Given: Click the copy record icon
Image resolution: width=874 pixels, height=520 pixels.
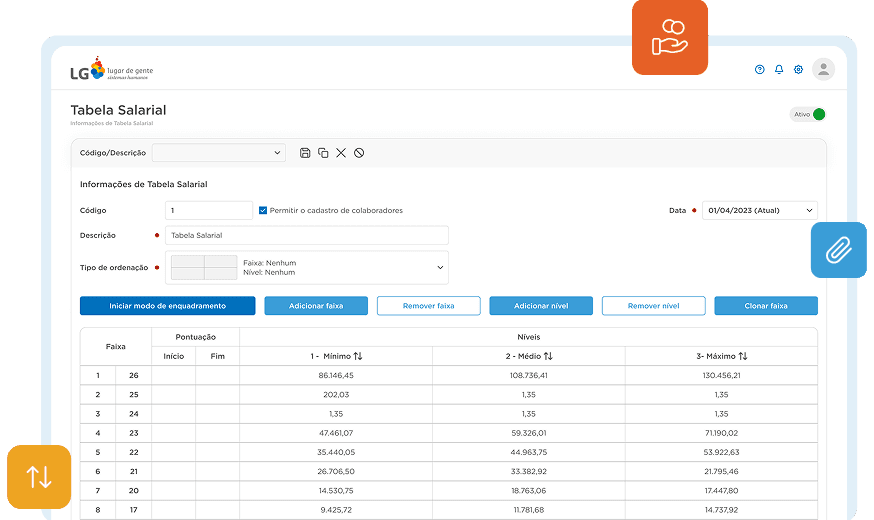Looking at the screenshot, I should pyautogui.click(x=323, y=153).
